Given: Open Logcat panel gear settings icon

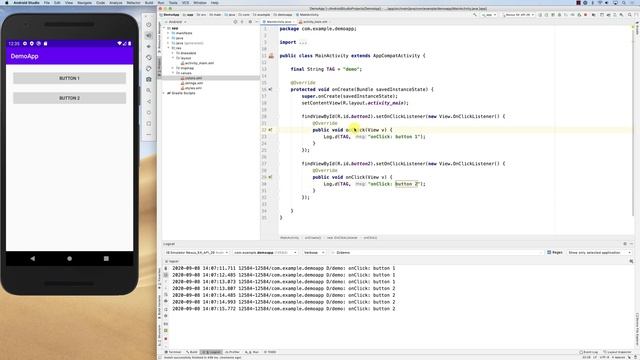Looking at the screenshot, I should click(624, 244).
